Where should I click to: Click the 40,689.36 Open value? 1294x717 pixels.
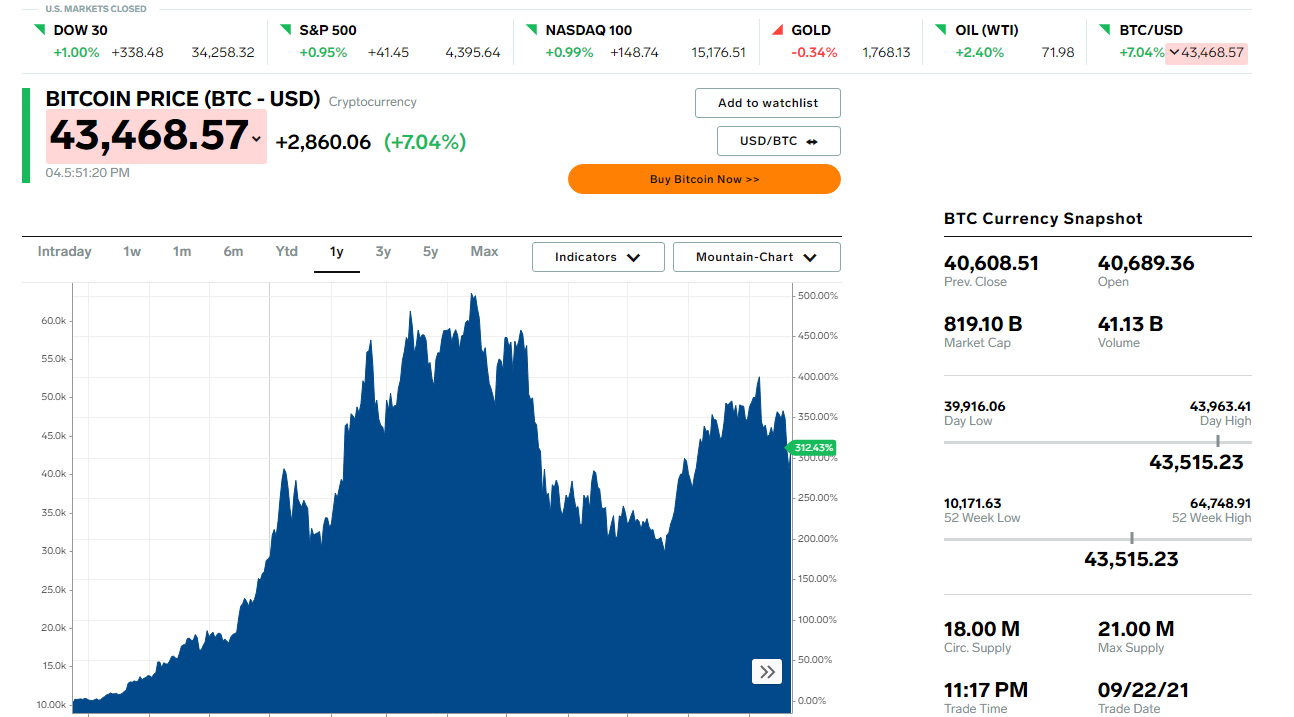[1146, 263]
